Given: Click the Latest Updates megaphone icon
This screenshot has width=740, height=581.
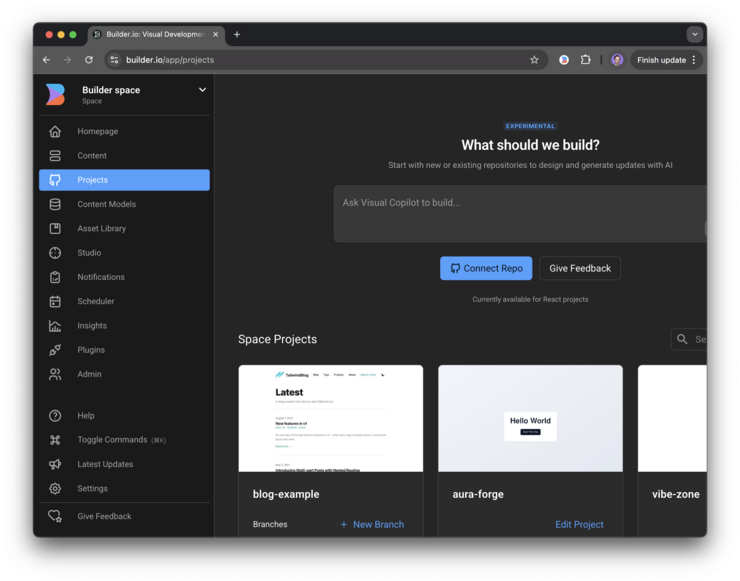Looking at the screenshot, I should [55, 464].
